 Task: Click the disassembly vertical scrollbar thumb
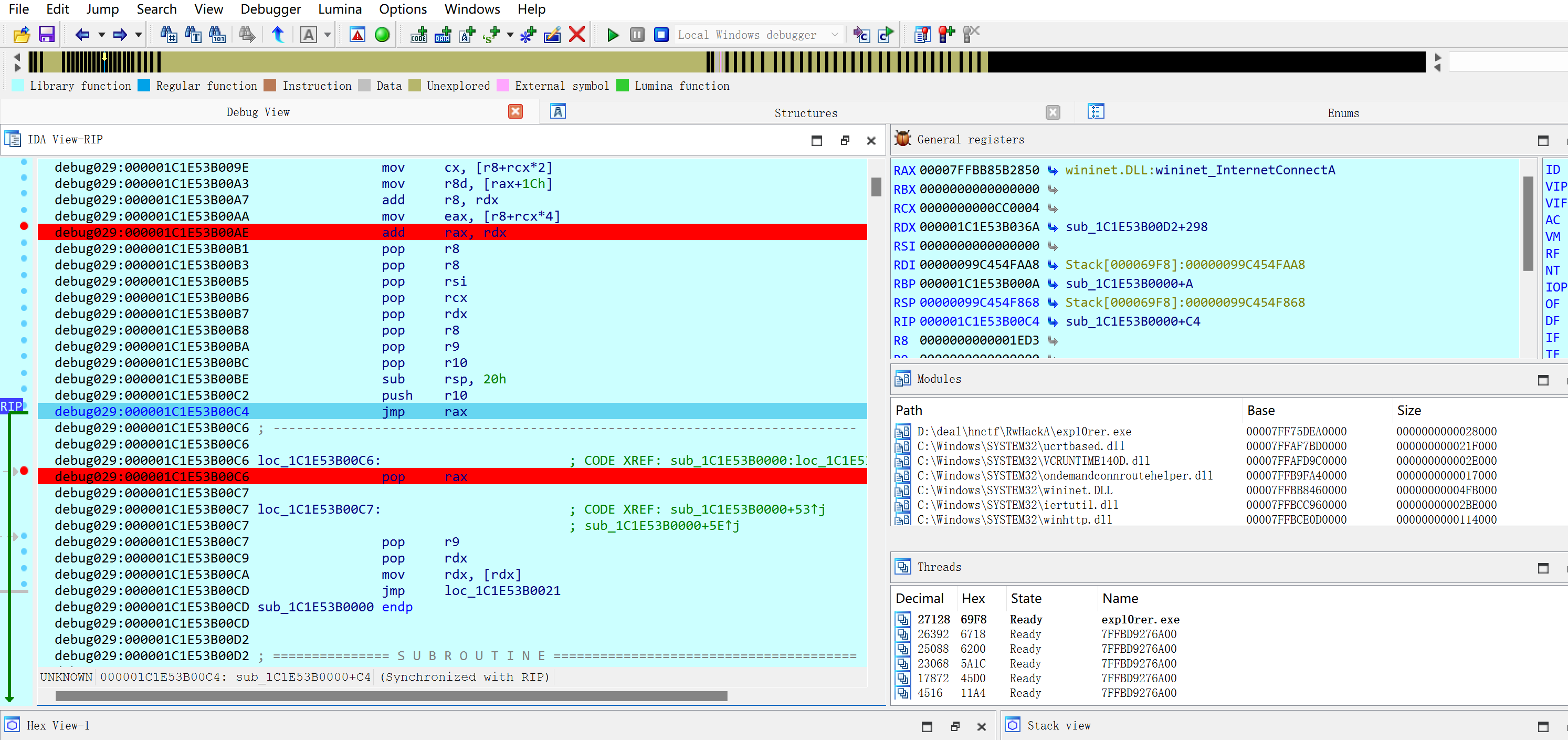coord(876,186)
